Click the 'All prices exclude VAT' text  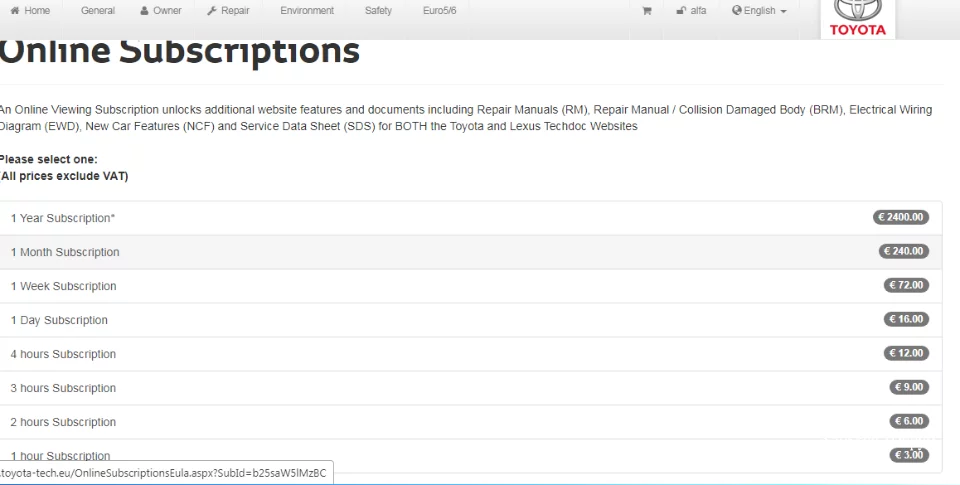64,176
